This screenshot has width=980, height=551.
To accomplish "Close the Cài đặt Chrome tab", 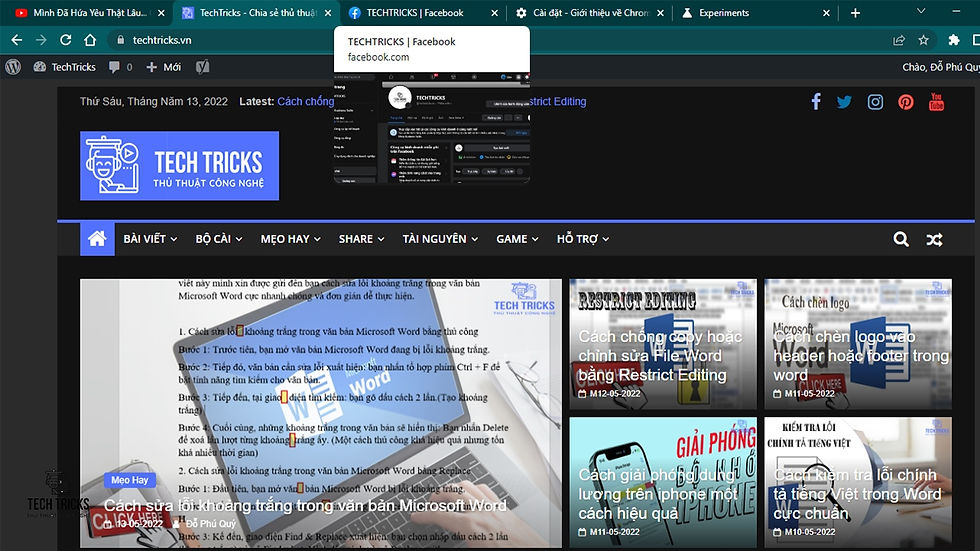I will [x=661, y=12].
